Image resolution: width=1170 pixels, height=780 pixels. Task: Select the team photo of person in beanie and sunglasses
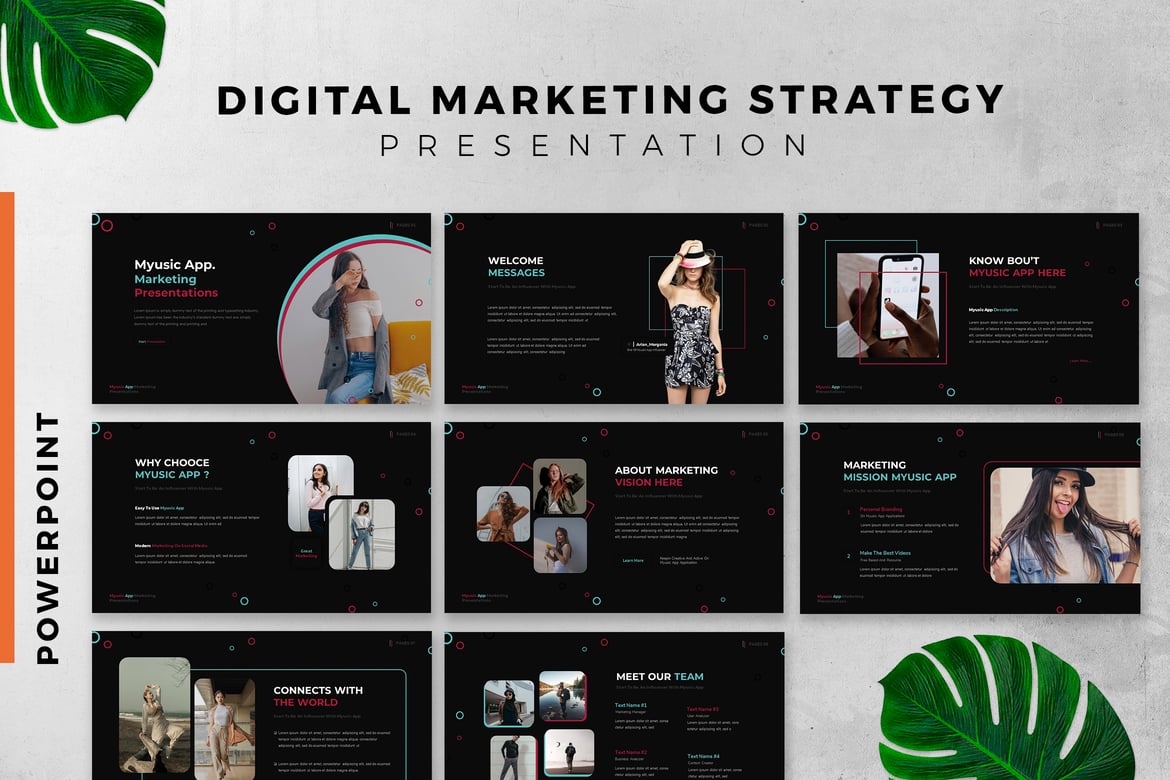coord(509,703)
